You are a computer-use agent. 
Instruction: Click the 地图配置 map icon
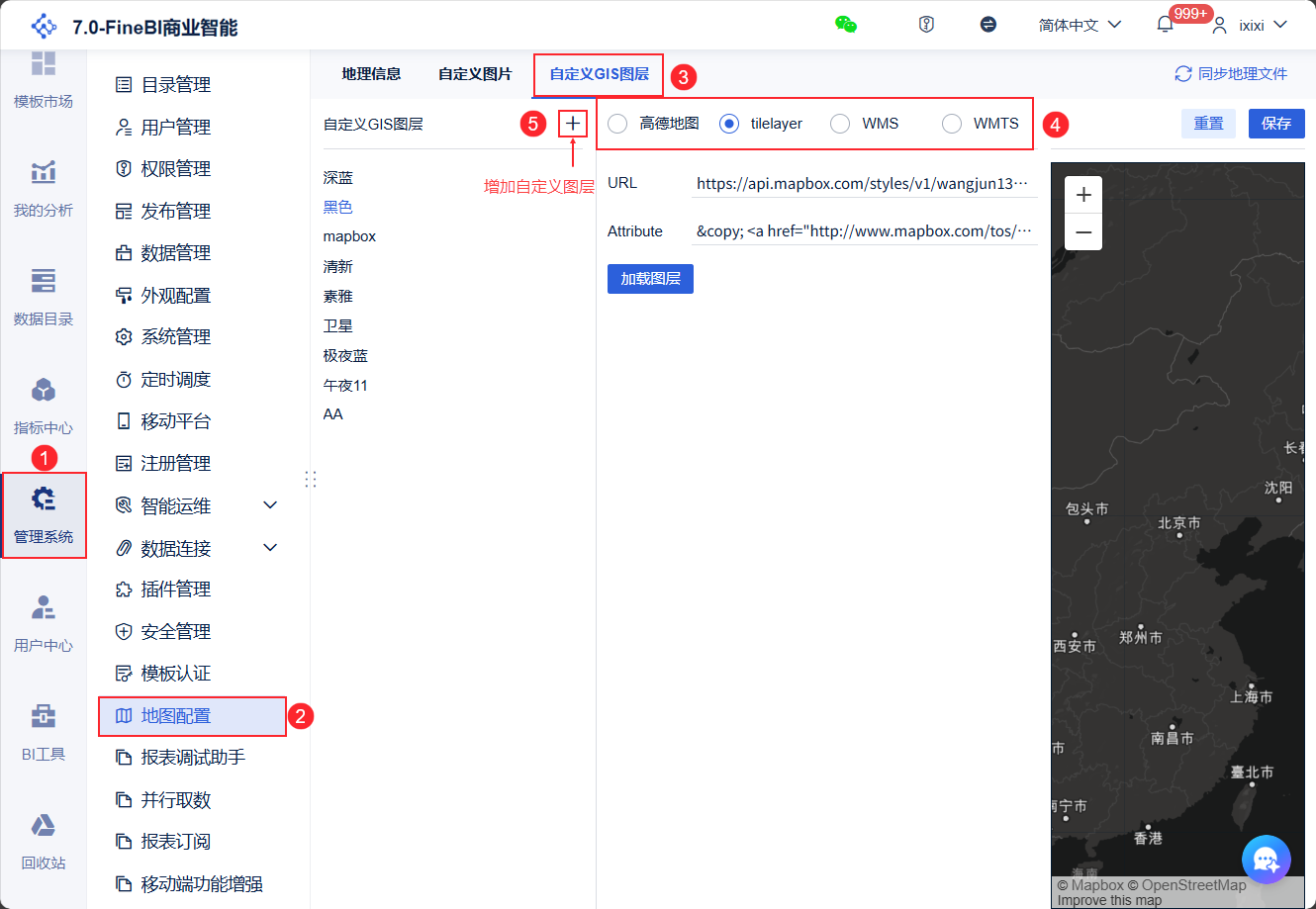tap(124, 716)
